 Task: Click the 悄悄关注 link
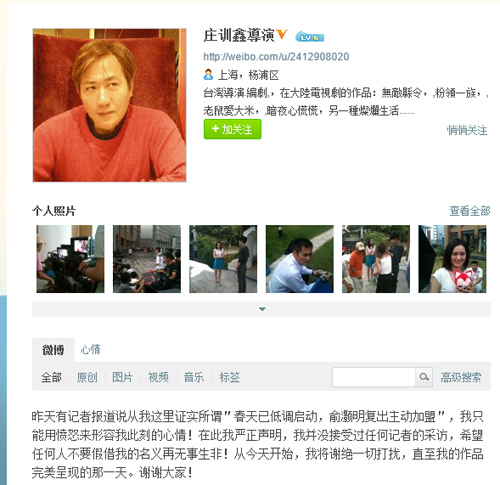pyautogui.click(x=467, y=130)
